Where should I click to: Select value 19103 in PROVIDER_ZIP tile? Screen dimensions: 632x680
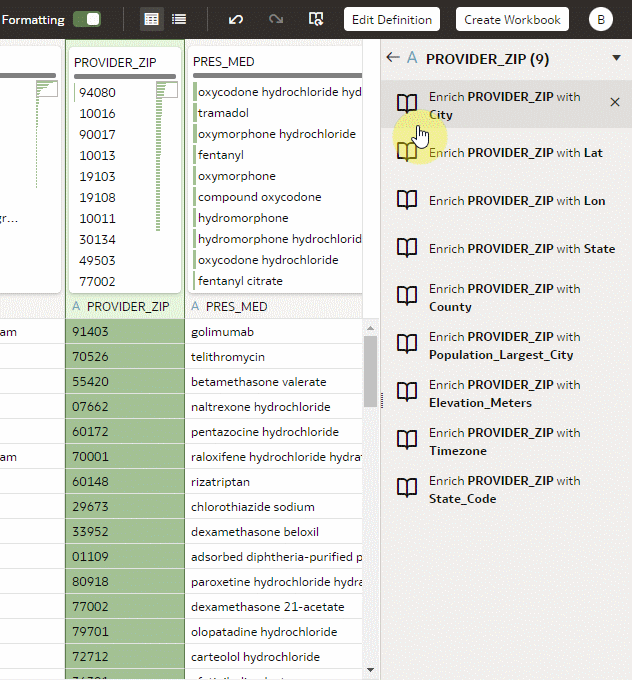pos(97,177)
